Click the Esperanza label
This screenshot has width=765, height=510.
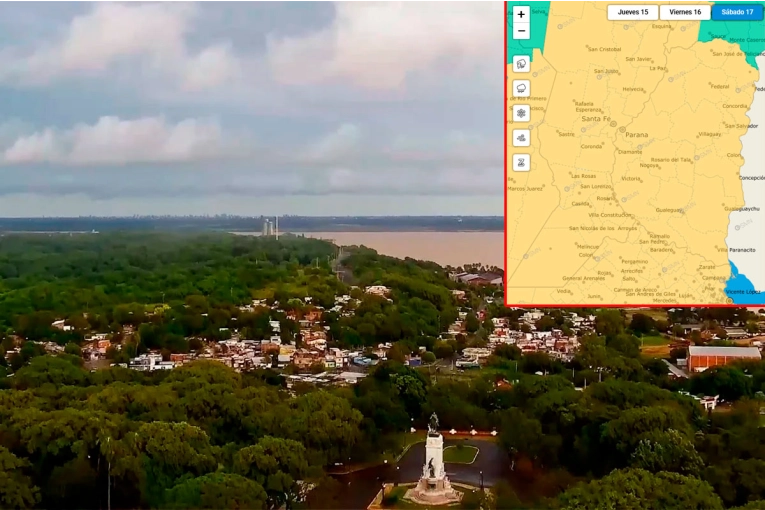pos(588,110)
